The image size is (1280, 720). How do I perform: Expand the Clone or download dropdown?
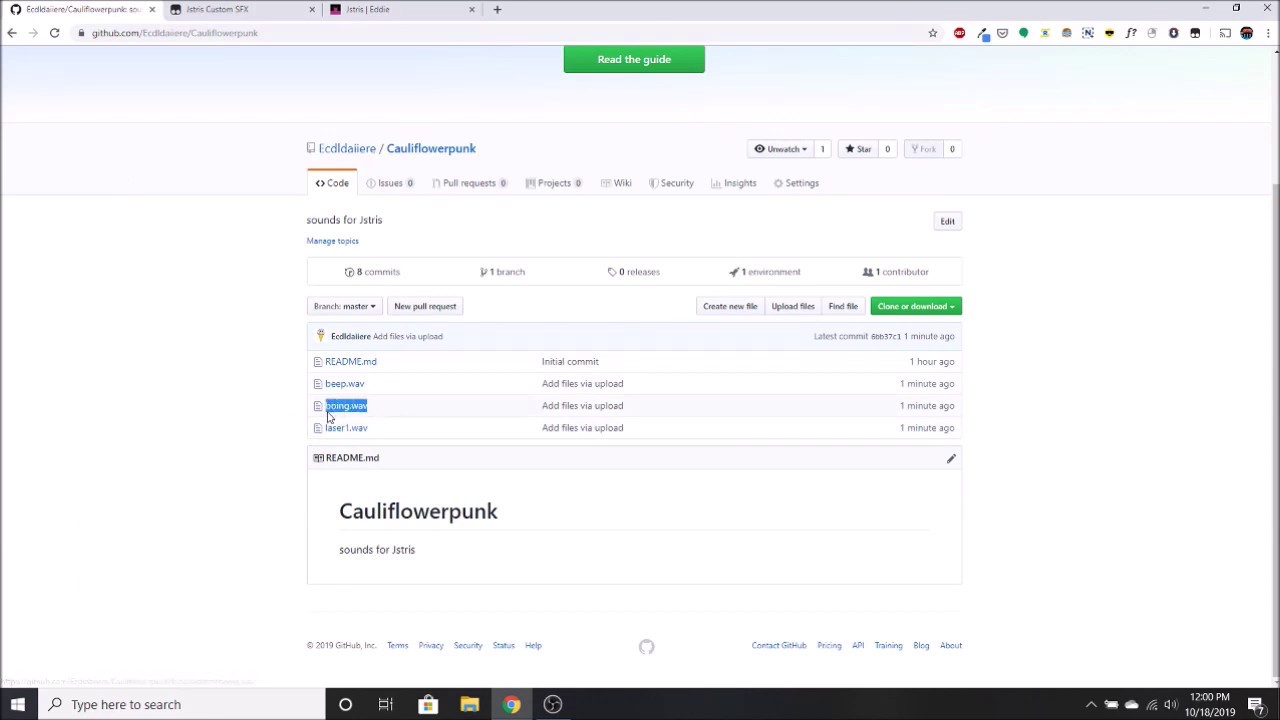[916, 306]
